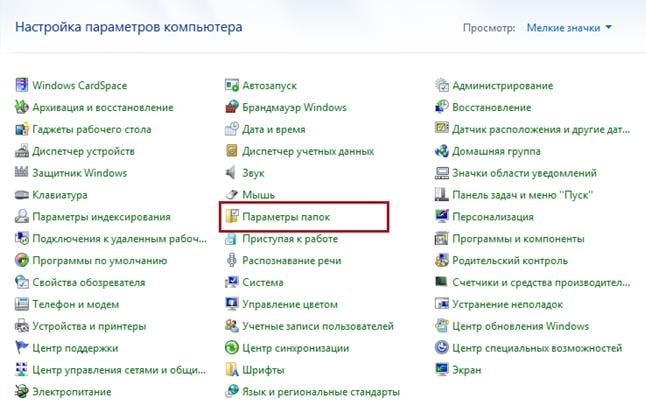The image size is (646, 418).
Task: Click the «Система» computer icon
Action: (232, 282)
